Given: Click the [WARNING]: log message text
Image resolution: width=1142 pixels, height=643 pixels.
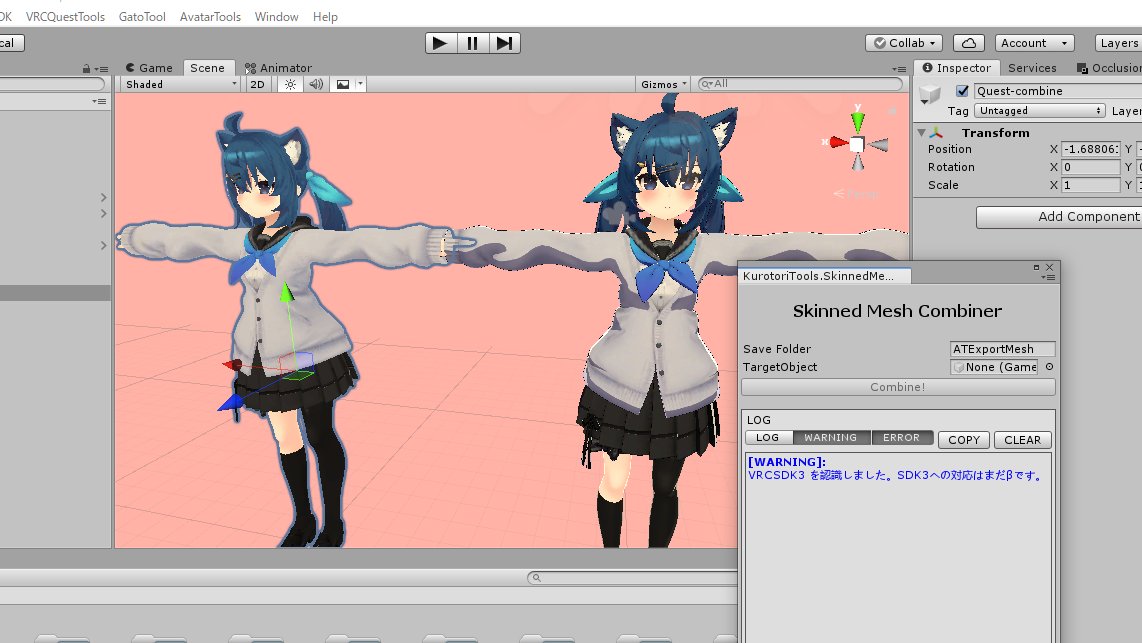Looking at the screenshot, I should (x=787, y=462).
